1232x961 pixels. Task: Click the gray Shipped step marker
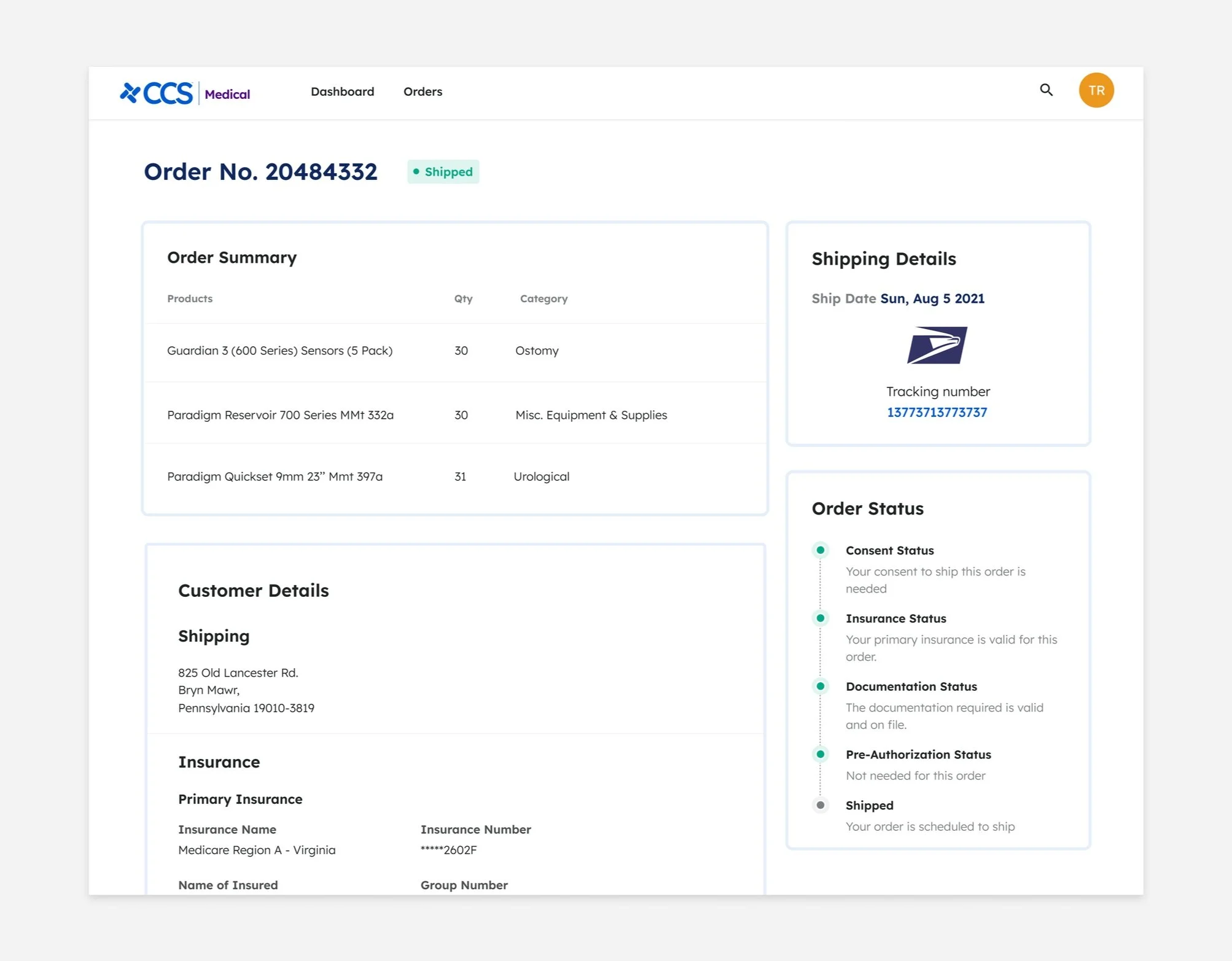click(x=820, y=805)
